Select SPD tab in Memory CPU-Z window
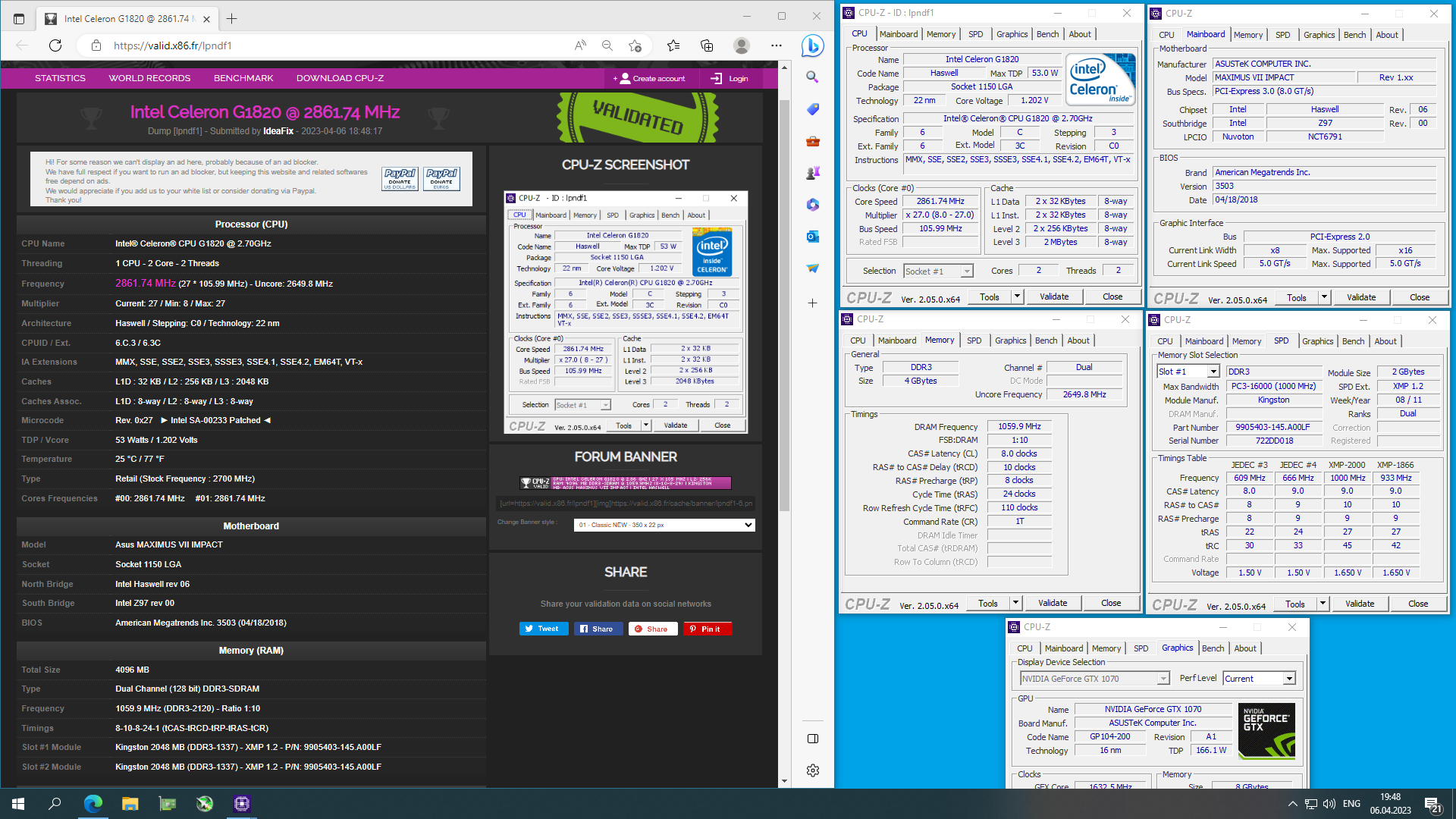Image resolution: width=1456 pixels, height=819 pixels. pos(974,340)
